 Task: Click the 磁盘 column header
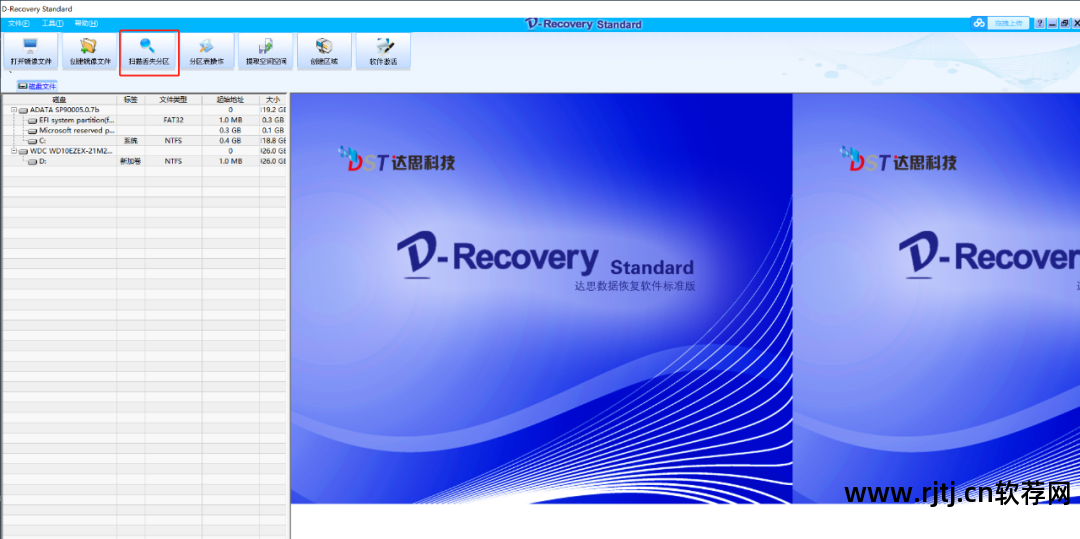59,99
